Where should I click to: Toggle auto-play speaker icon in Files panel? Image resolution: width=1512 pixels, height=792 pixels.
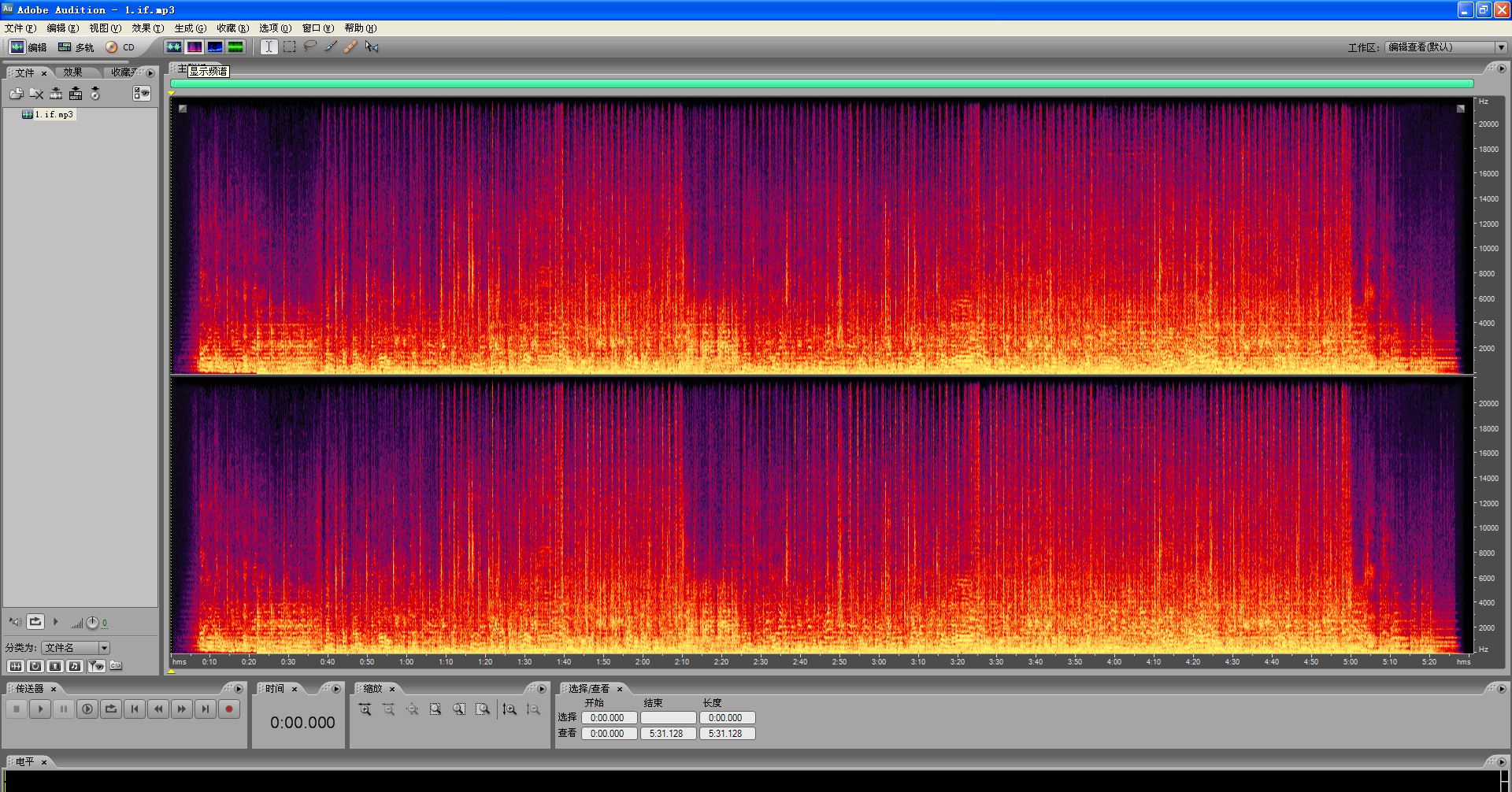pyautogui.click(x=15, y=622)
